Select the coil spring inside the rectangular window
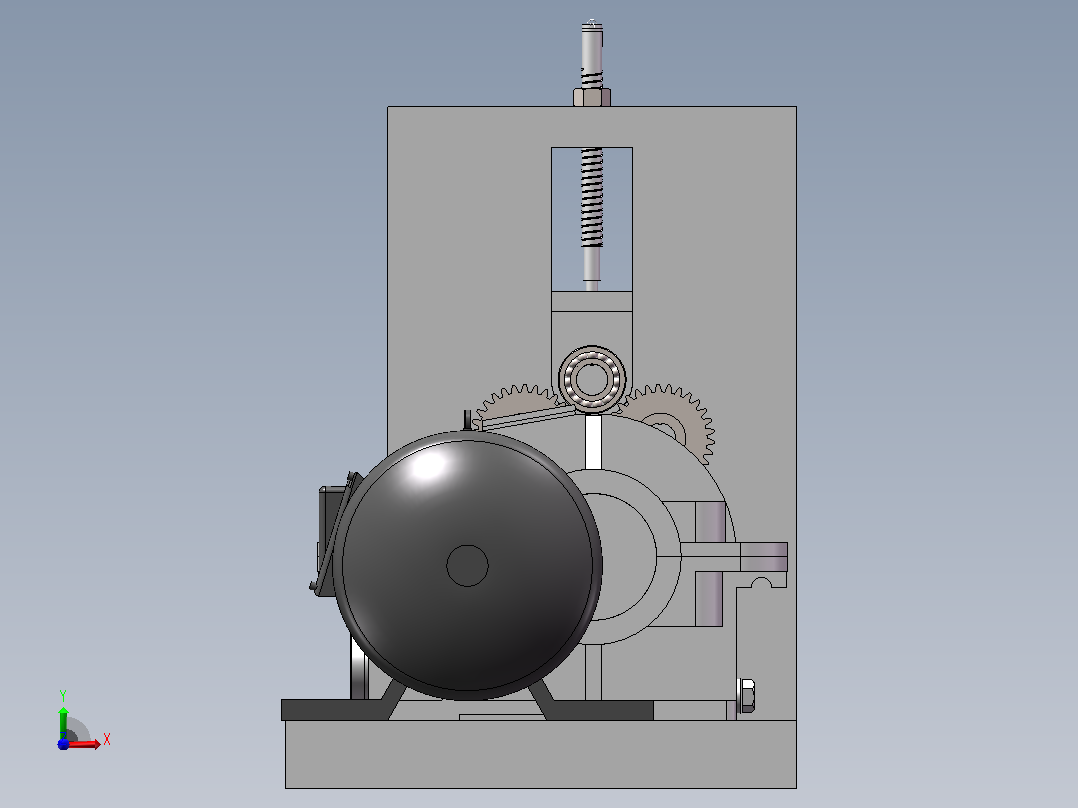Image resolution: width=1078 pixels, height=808 pixels. (x=592, y=197)
